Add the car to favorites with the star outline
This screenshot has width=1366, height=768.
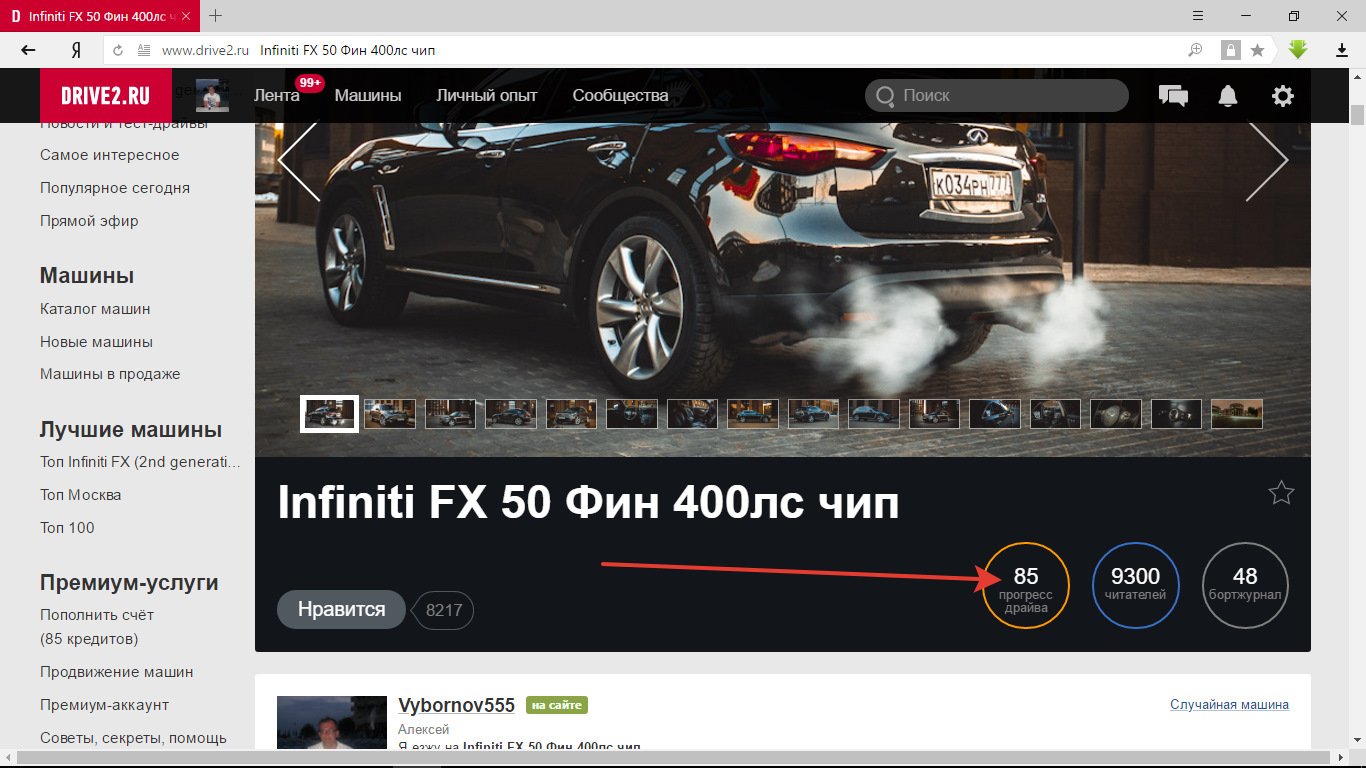(1281, 492)
